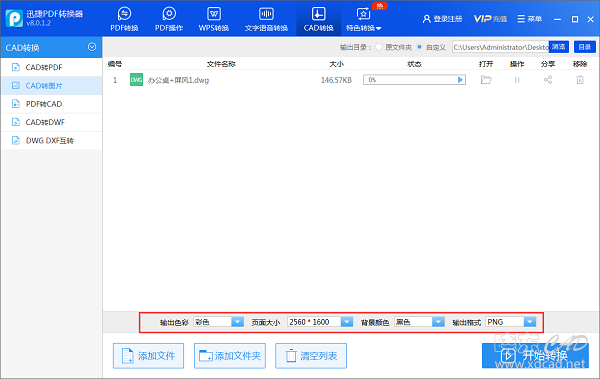
Task: Open the 背景颜色 dropdown
Action: pyautogui.click(x=419, y=322)
